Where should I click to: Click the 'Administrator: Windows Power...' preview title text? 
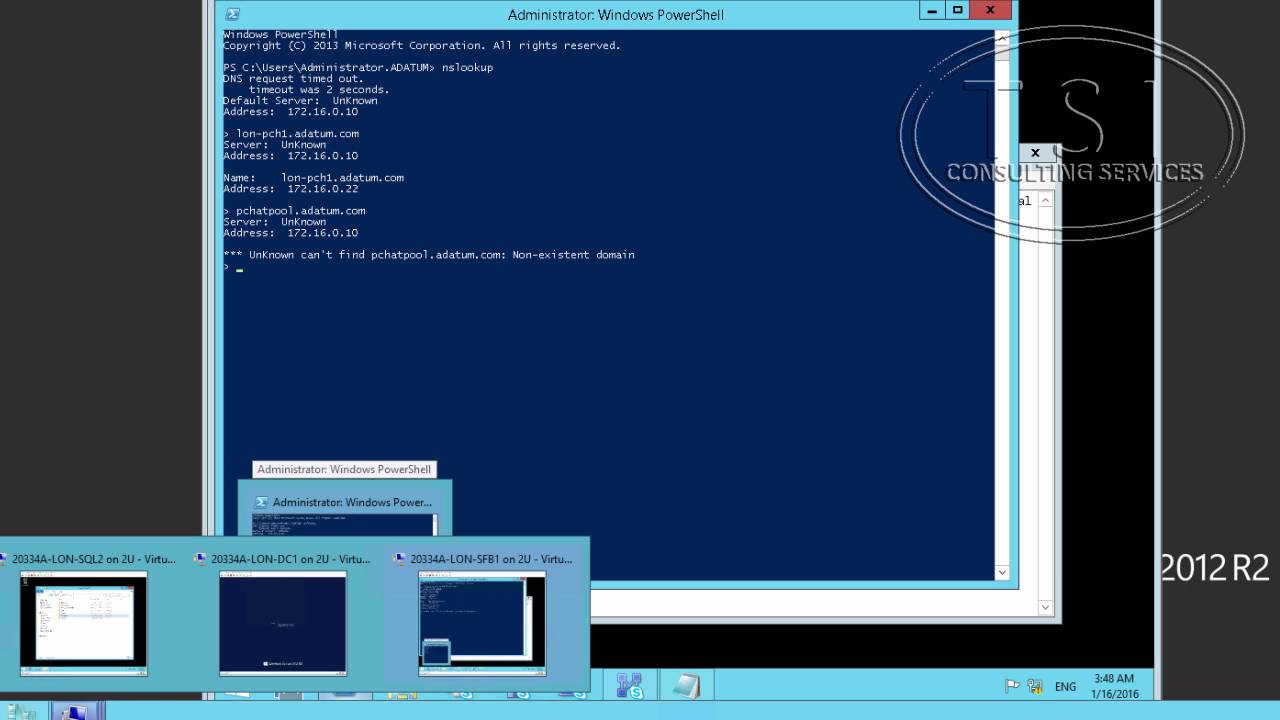pyautogui.click(x=352, y=502)
